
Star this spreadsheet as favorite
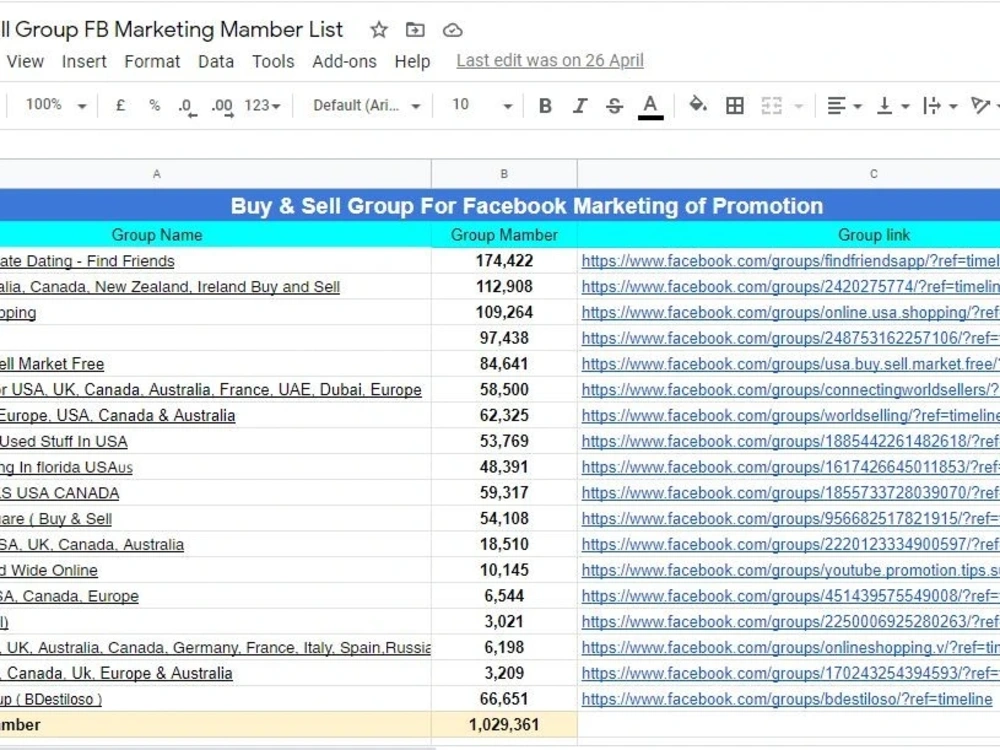(x=378, y=30)
